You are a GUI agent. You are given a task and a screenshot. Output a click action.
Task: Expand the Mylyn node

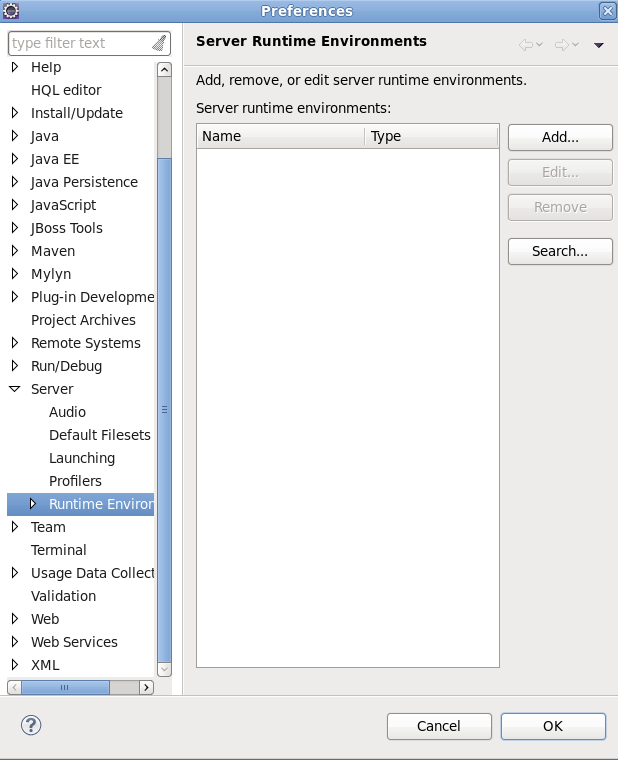click(x=15, y=274)
